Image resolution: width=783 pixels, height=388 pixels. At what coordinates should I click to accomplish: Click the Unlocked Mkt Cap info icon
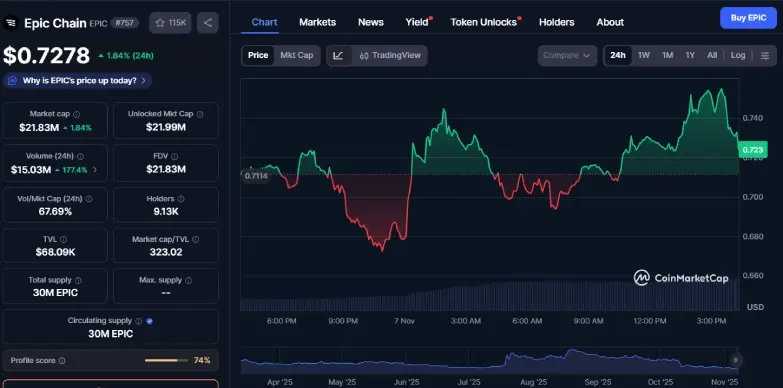(x=200, y=114)
